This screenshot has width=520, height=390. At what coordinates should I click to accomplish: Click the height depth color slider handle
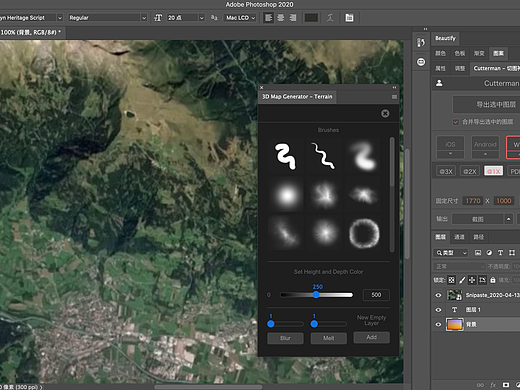[x=316, y=295]
